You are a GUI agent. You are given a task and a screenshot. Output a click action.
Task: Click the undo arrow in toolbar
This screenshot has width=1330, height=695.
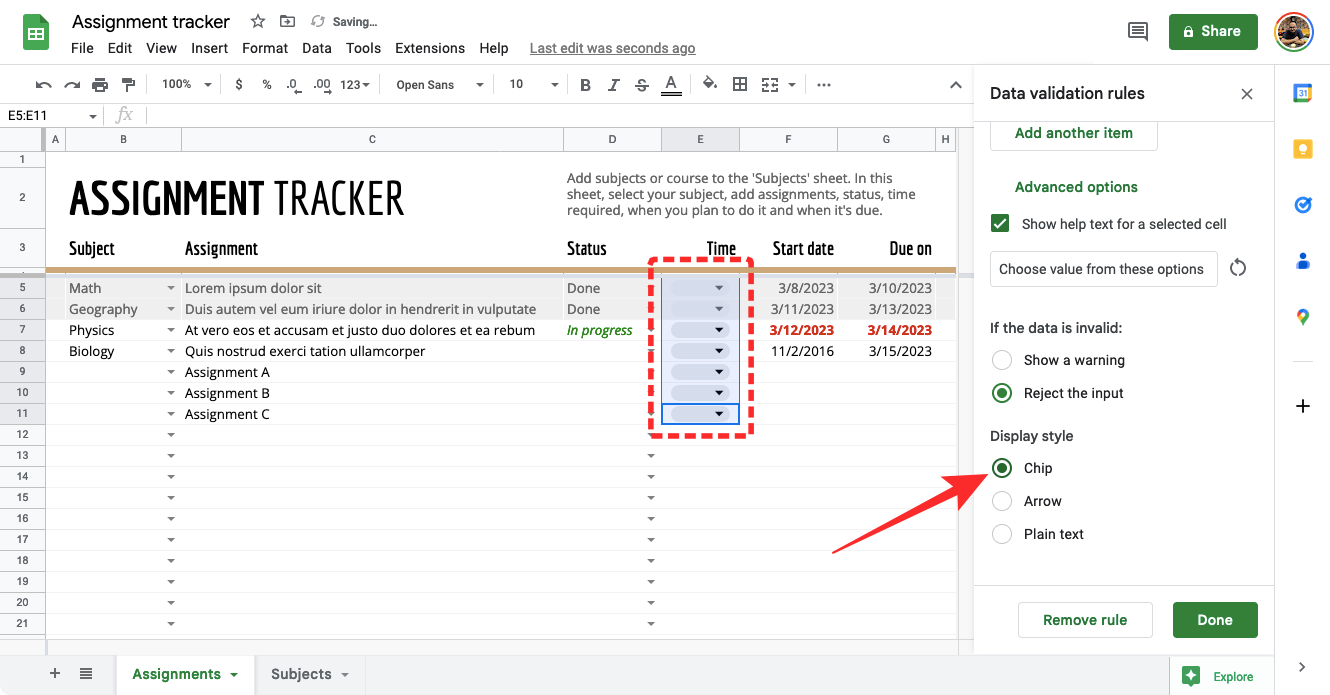pos(43,85)
